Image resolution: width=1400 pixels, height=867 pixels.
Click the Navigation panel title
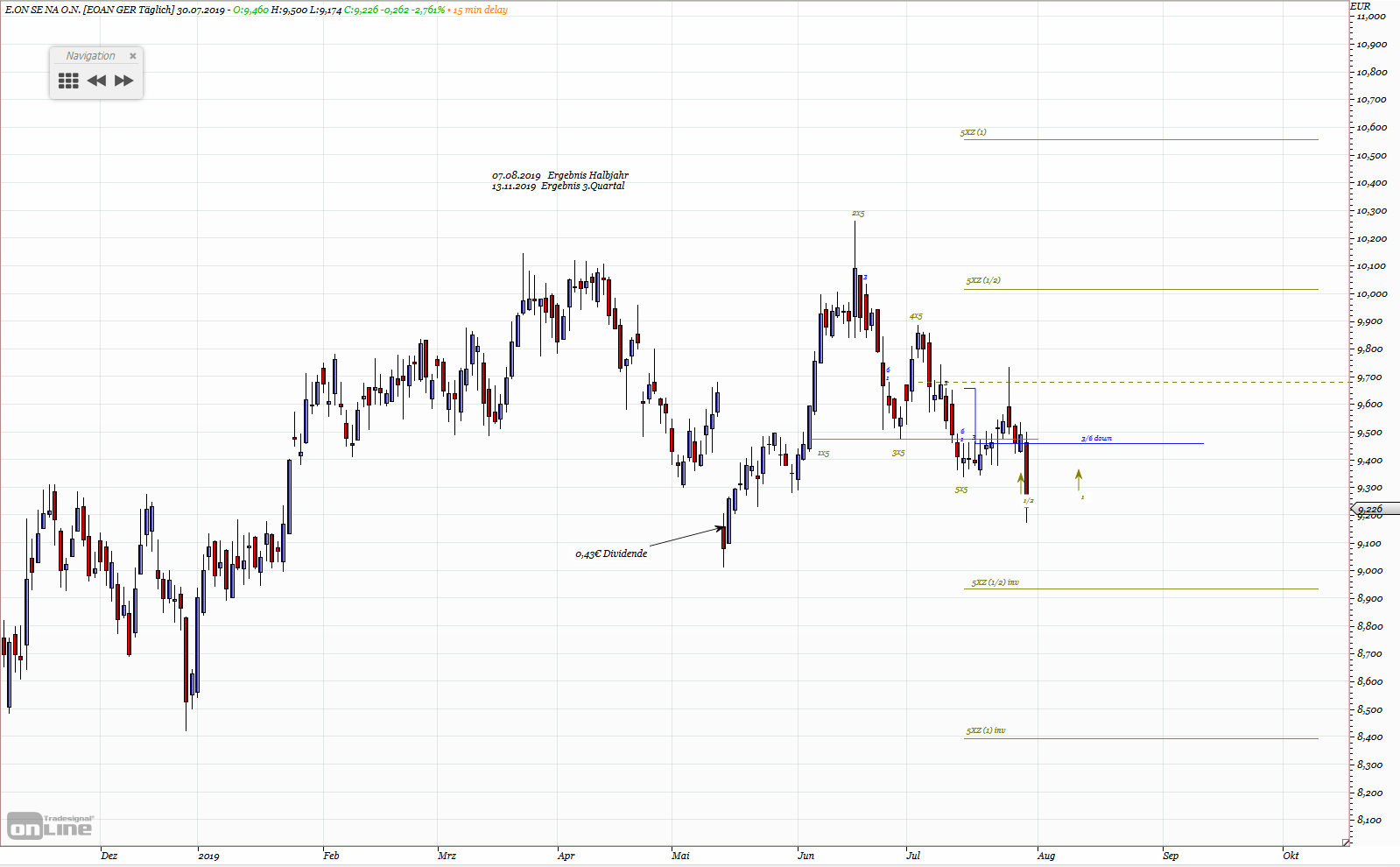click(90, 56)
